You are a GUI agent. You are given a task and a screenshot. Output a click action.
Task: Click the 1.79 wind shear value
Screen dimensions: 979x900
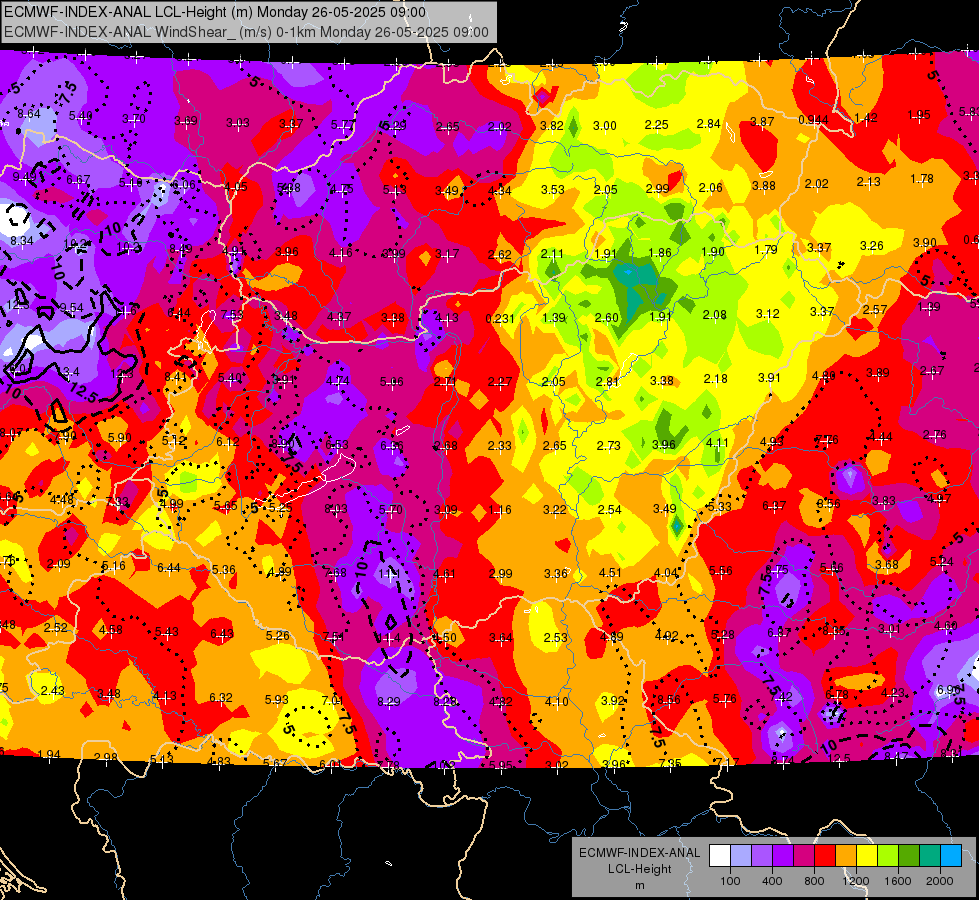(766, 250)
